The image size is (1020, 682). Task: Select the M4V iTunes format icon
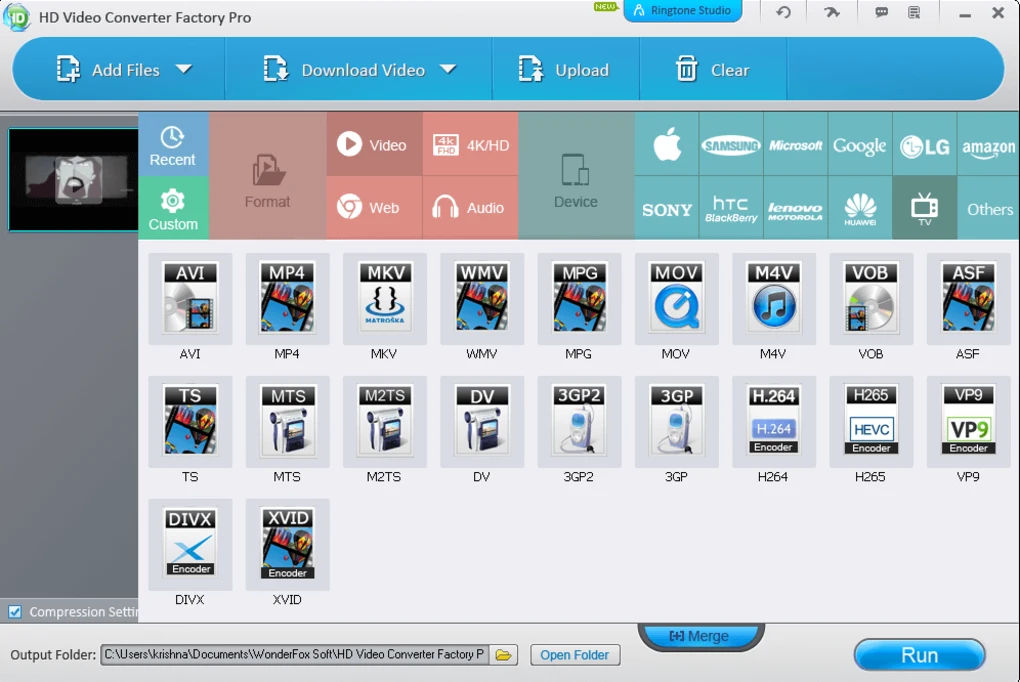tap(773, 298)
